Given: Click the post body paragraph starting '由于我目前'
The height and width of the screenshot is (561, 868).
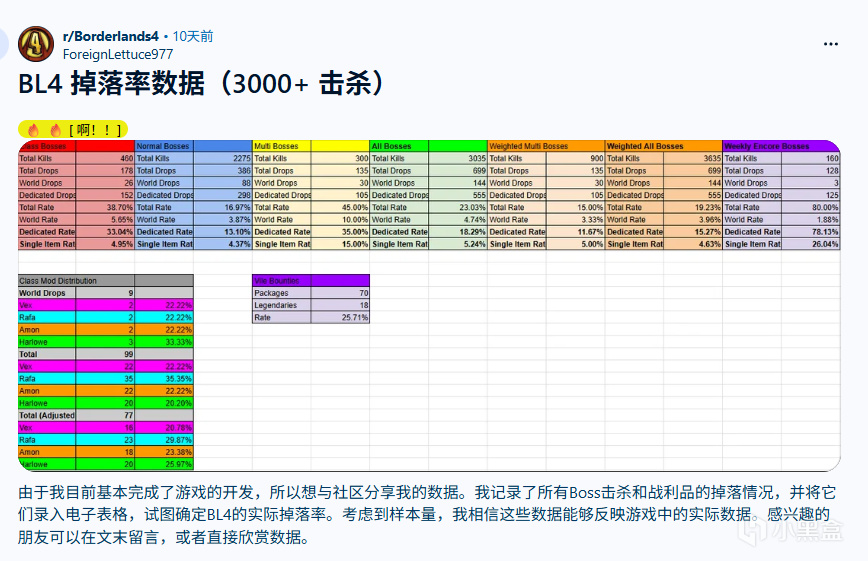Looking at the screenshot, I should coord(427,514).
